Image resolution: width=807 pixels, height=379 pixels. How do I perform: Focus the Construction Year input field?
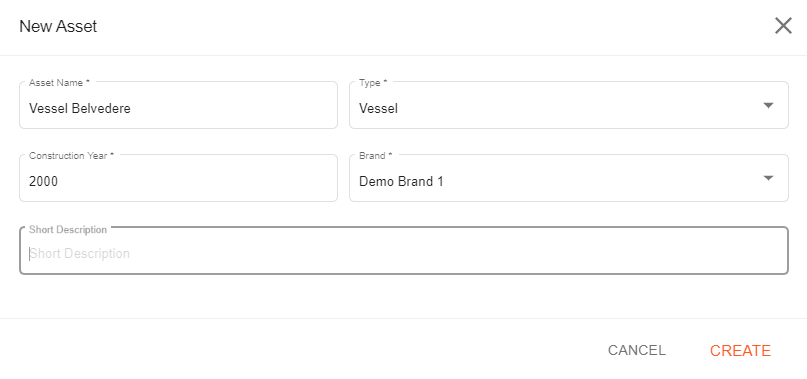178,178
